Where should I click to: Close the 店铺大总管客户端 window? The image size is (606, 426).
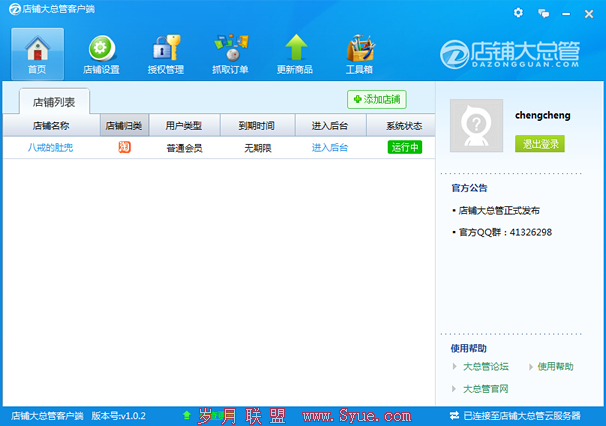[x=589, y=14]
